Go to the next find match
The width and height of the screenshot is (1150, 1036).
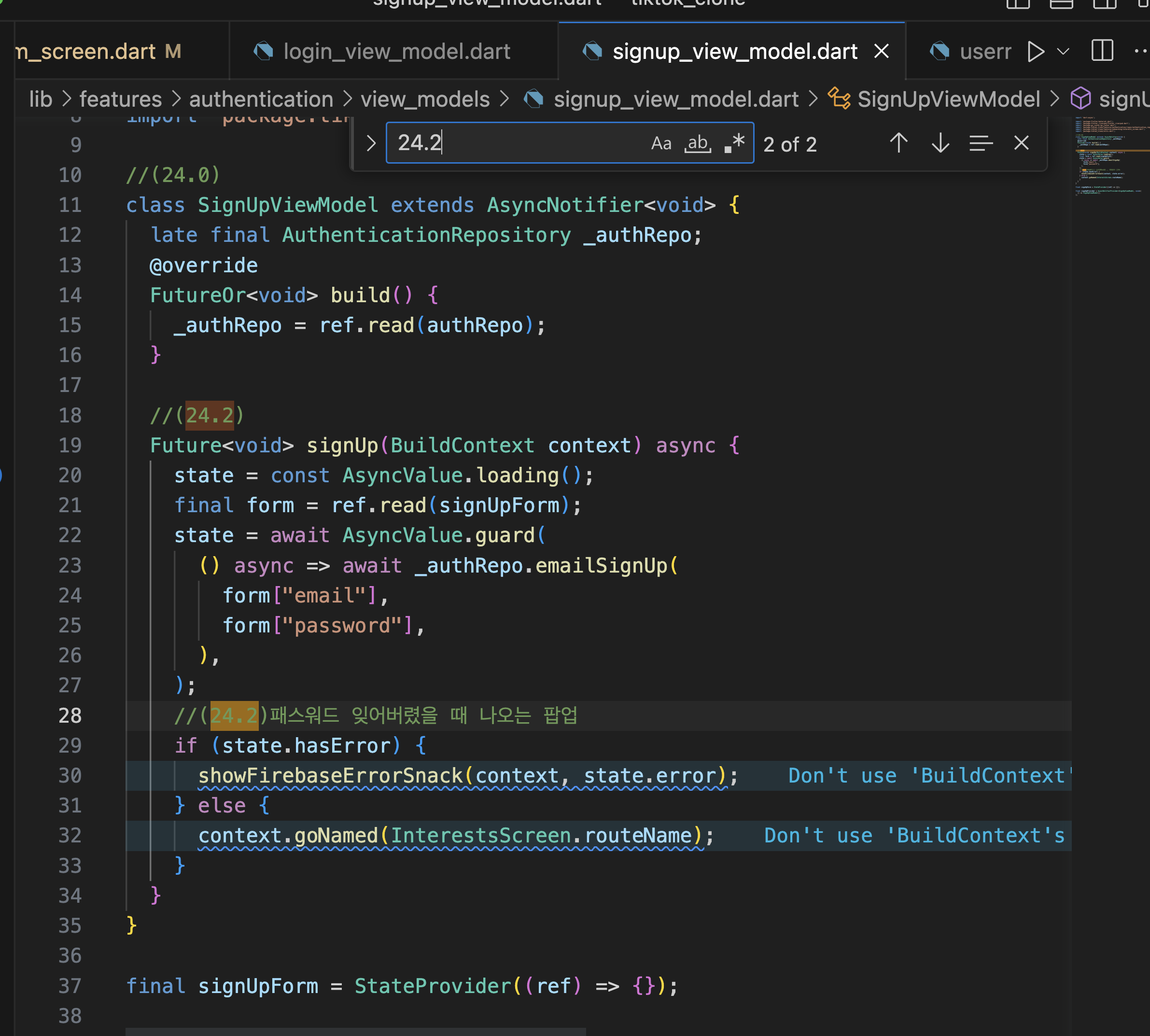tap(940, 143)
